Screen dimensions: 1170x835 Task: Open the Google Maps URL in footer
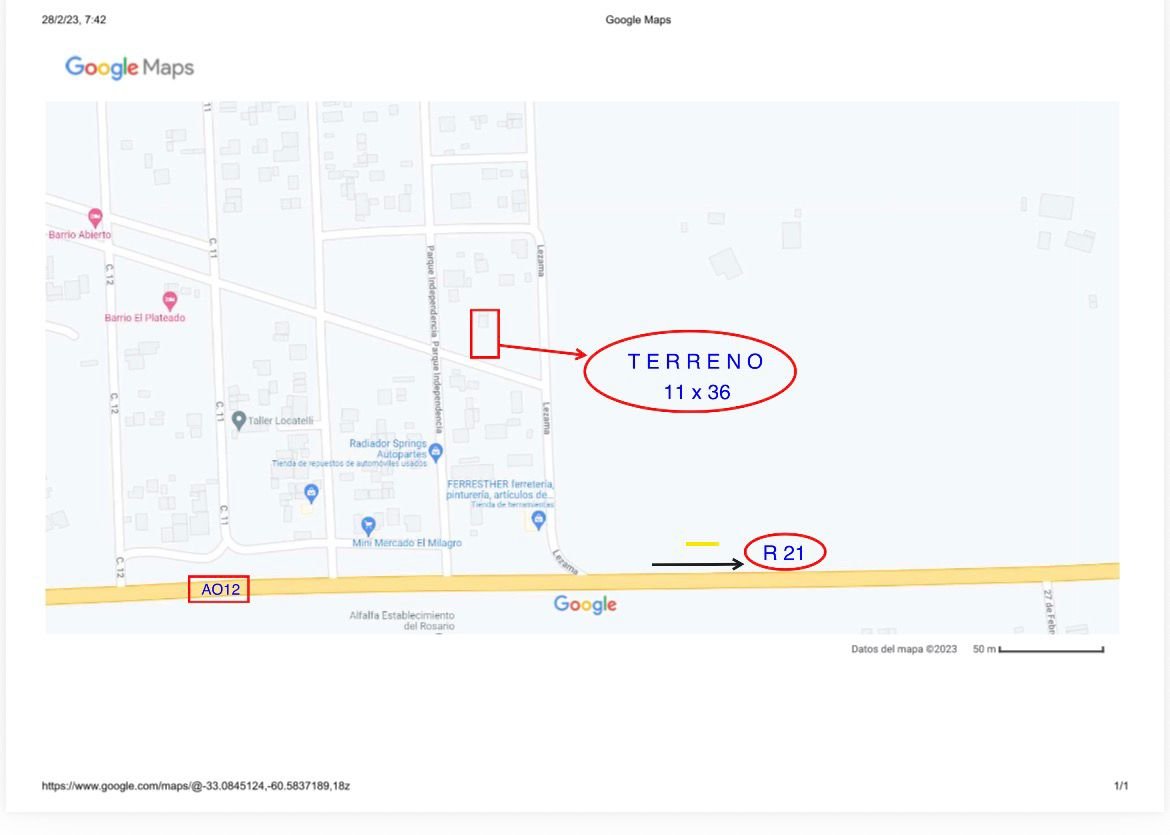point(195,786)
